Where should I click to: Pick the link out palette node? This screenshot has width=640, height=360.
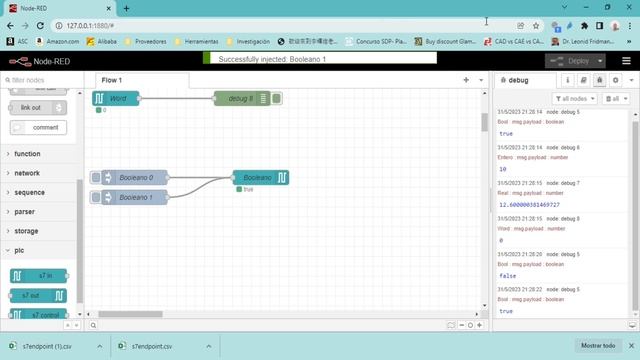coord(38,108)
